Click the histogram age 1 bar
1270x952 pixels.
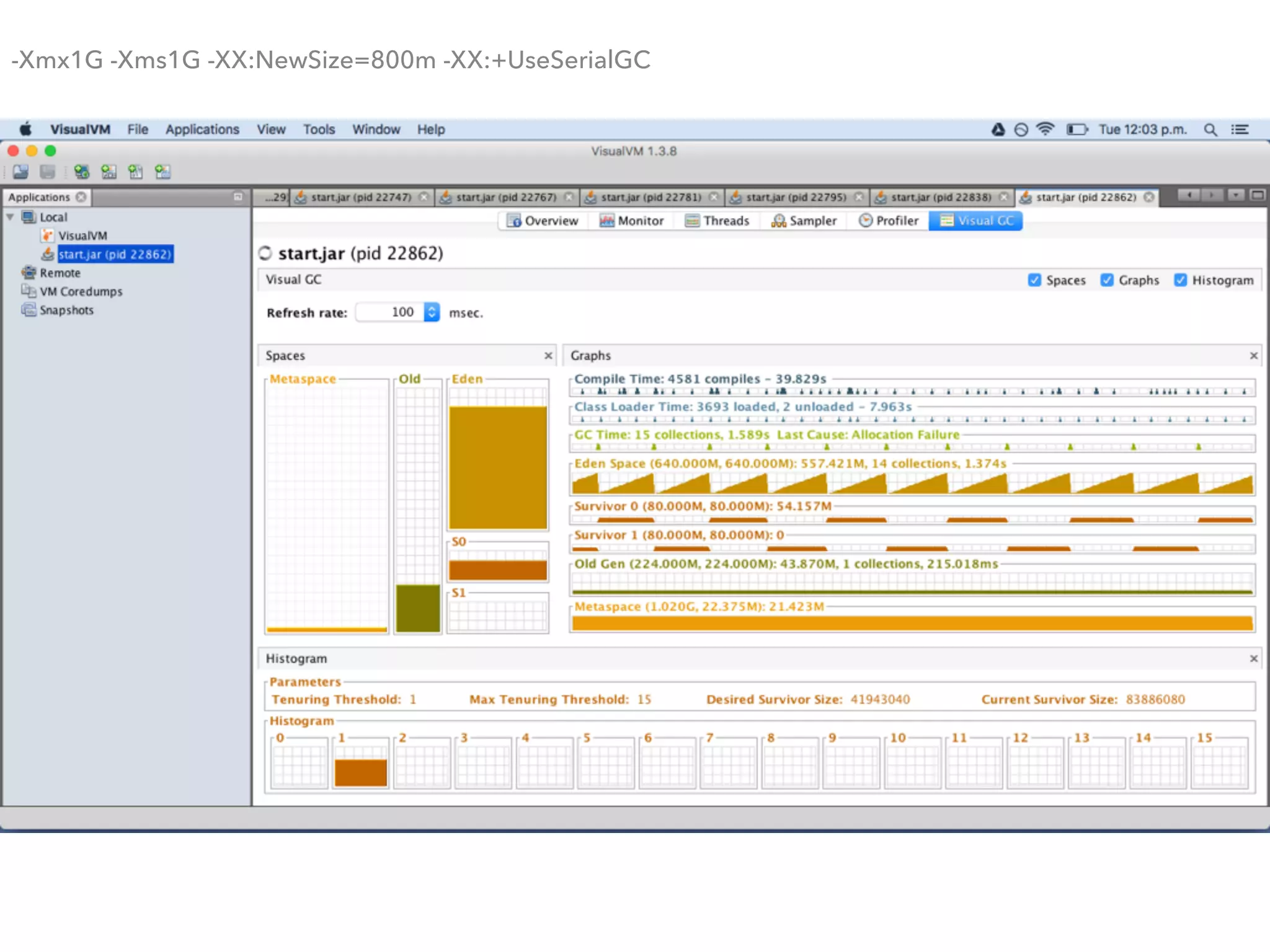(x=361, y=772)
